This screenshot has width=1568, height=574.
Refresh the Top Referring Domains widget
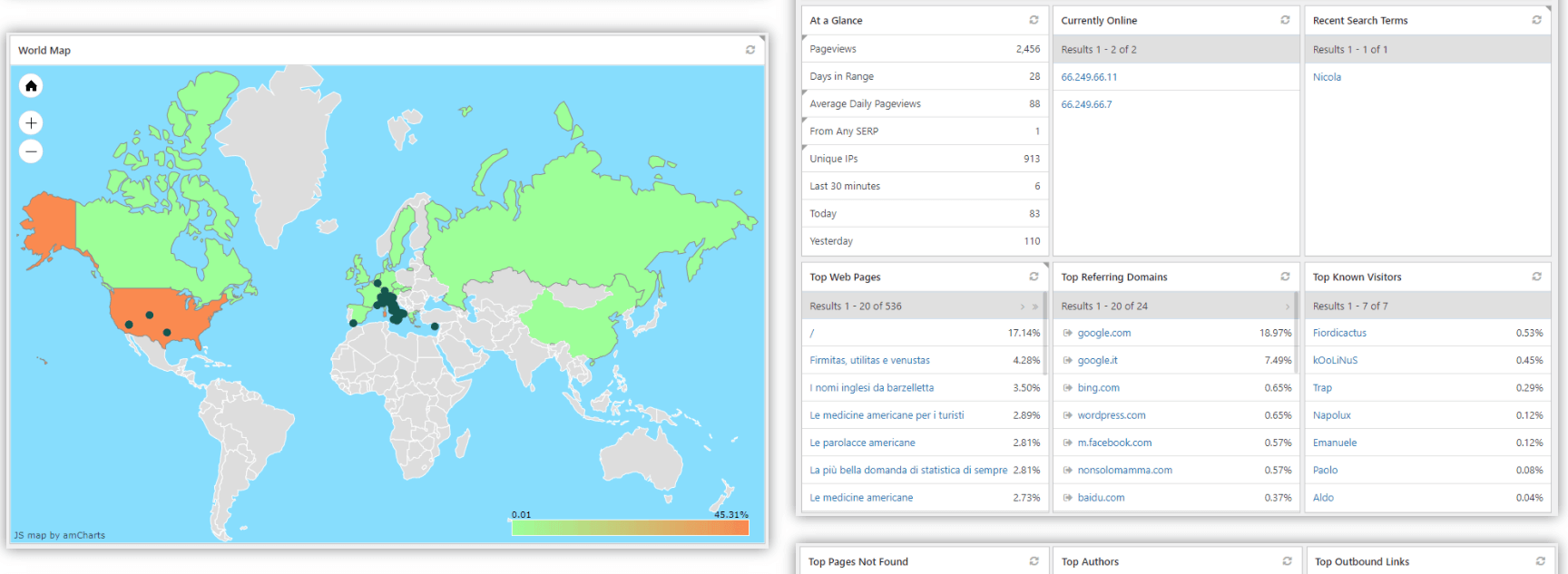point(1285,277)
